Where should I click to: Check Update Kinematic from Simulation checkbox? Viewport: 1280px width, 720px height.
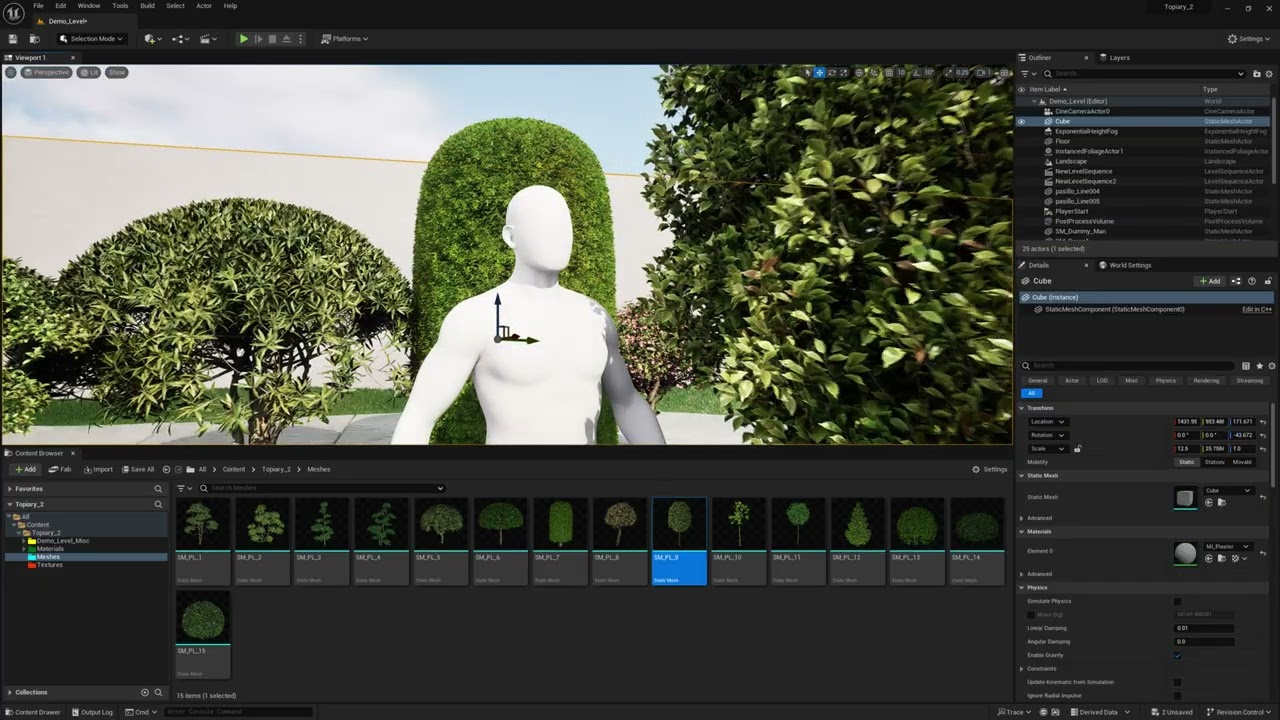(1177, 682)
